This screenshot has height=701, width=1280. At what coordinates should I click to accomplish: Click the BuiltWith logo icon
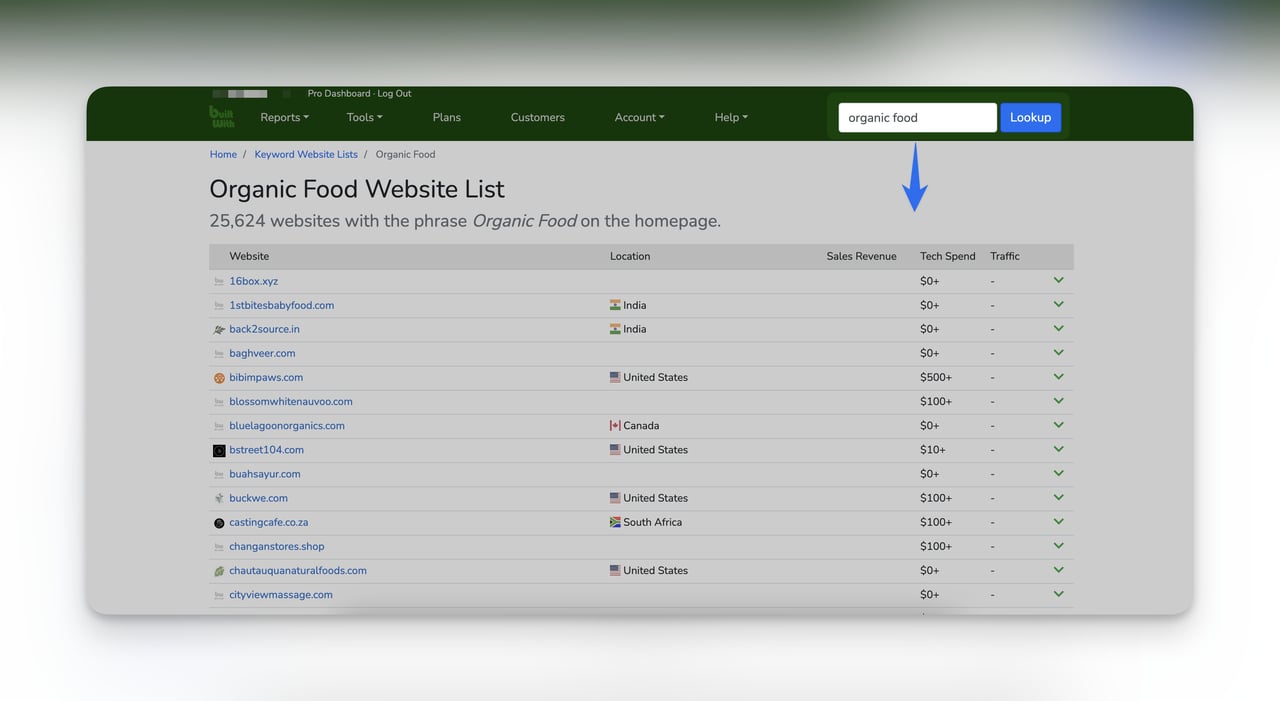click(222, 117)
